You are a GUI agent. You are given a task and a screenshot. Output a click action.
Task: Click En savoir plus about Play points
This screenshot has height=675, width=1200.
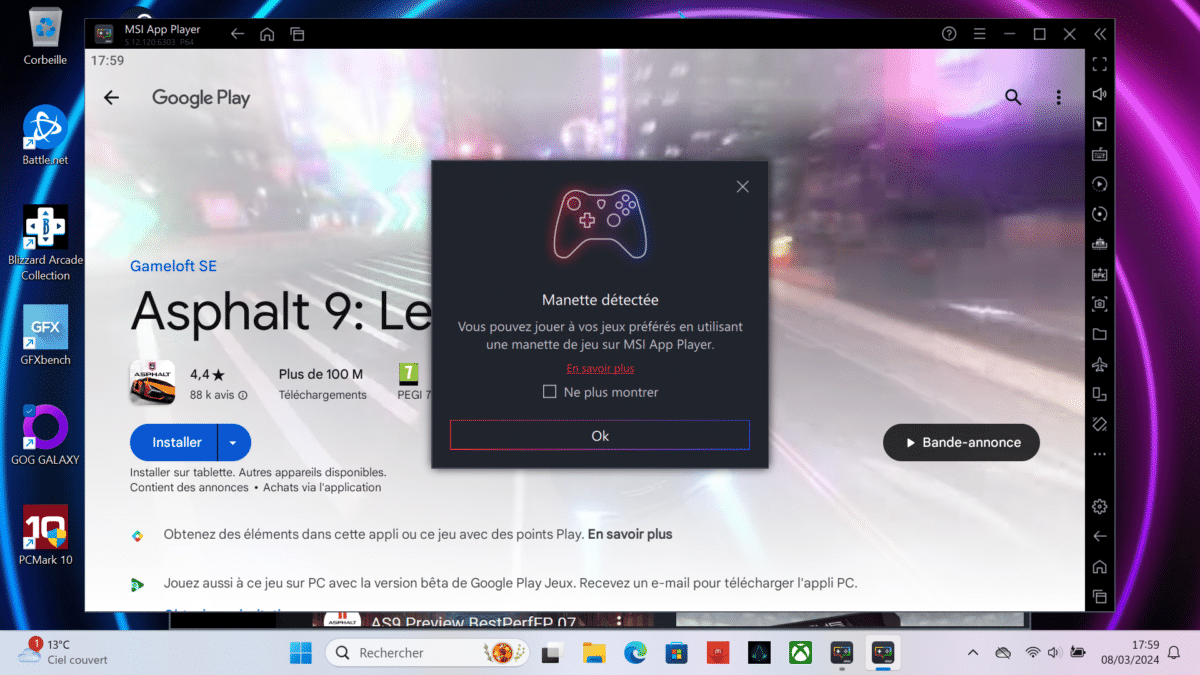(630, 534)
